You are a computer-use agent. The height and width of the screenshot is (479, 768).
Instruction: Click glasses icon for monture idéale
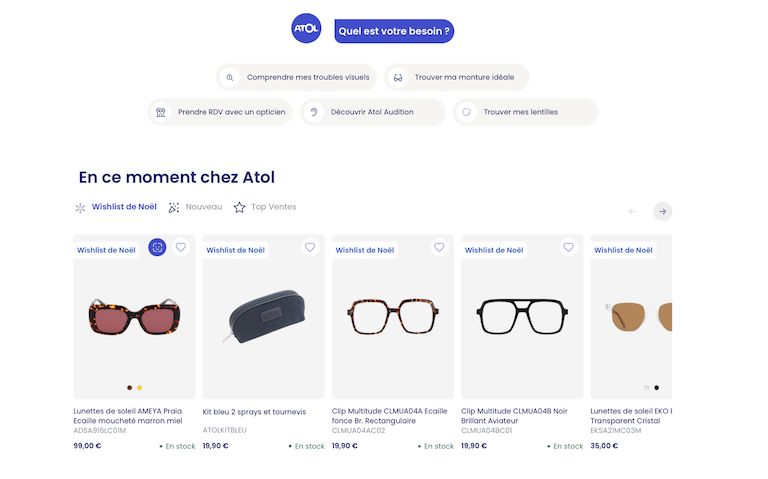pos(398,77)
